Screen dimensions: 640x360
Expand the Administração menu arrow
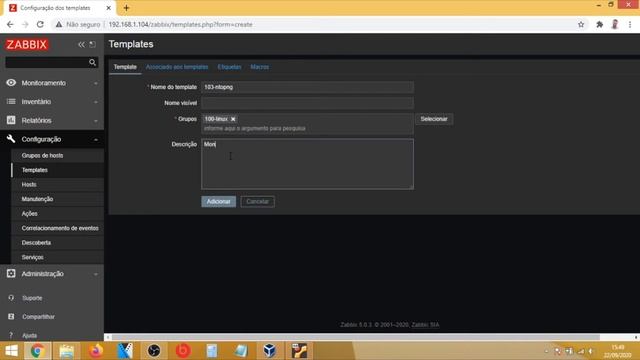96,274
